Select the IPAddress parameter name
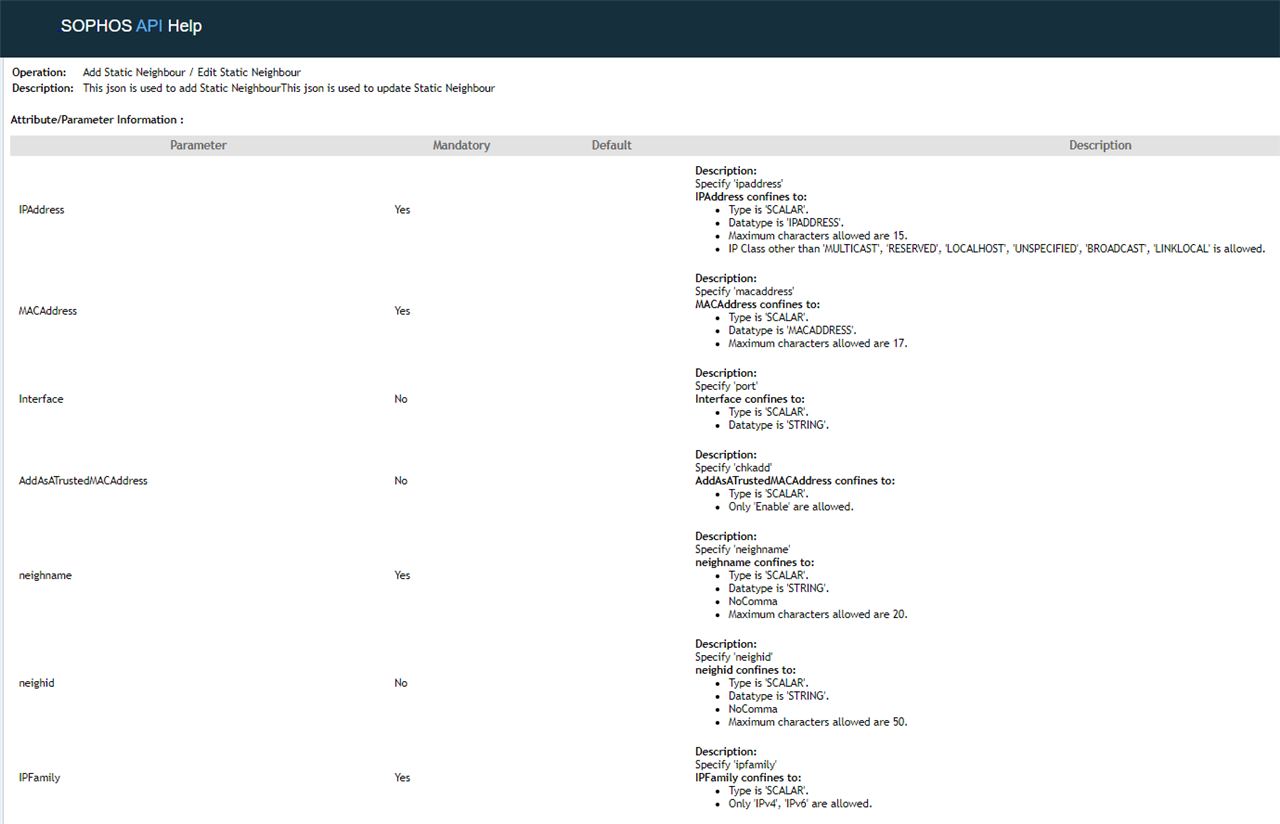This screenshot has width=1280, height=824. pyautogui.click(x=42, y=210)
